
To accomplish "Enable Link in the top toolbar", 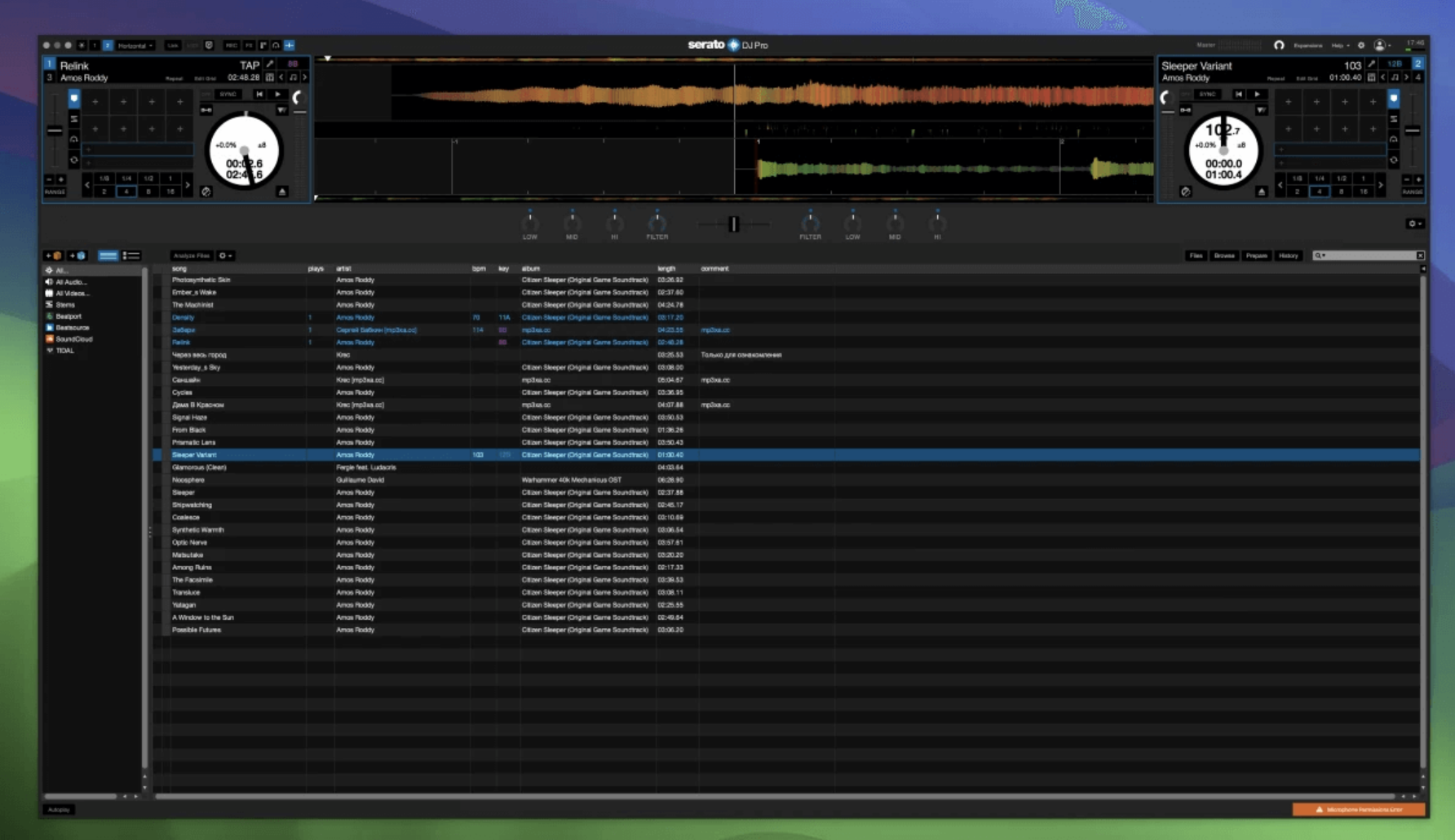I will pyautogui.click(x=173, y=46).
